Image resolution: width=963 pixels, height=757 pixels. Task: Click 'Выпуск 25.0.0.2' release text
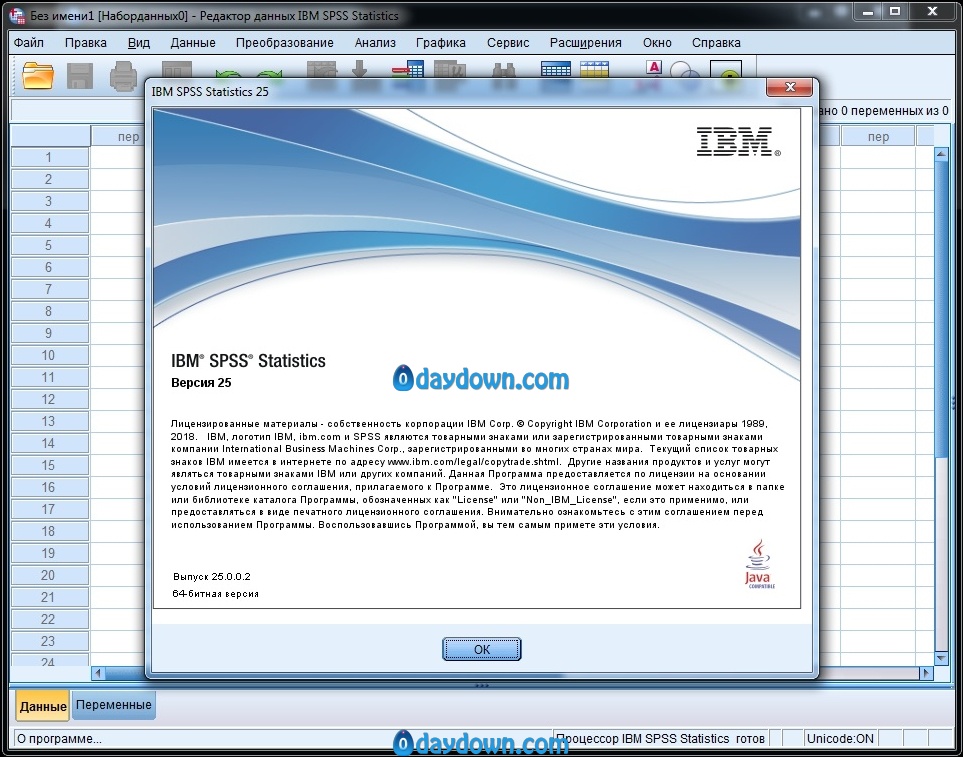212,576
